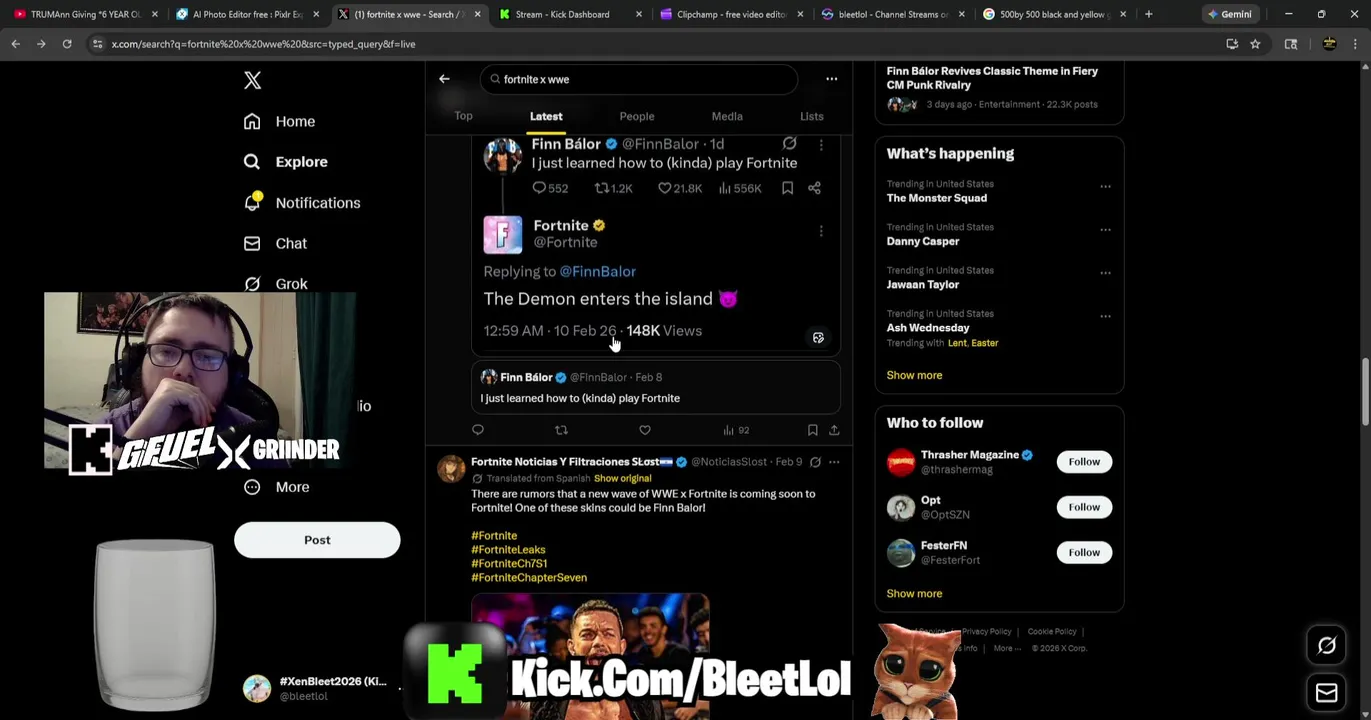Screen dimensions: 1371x720
Task: Open more menu on Fortnite Noticias post
Action: pos(834,462)
